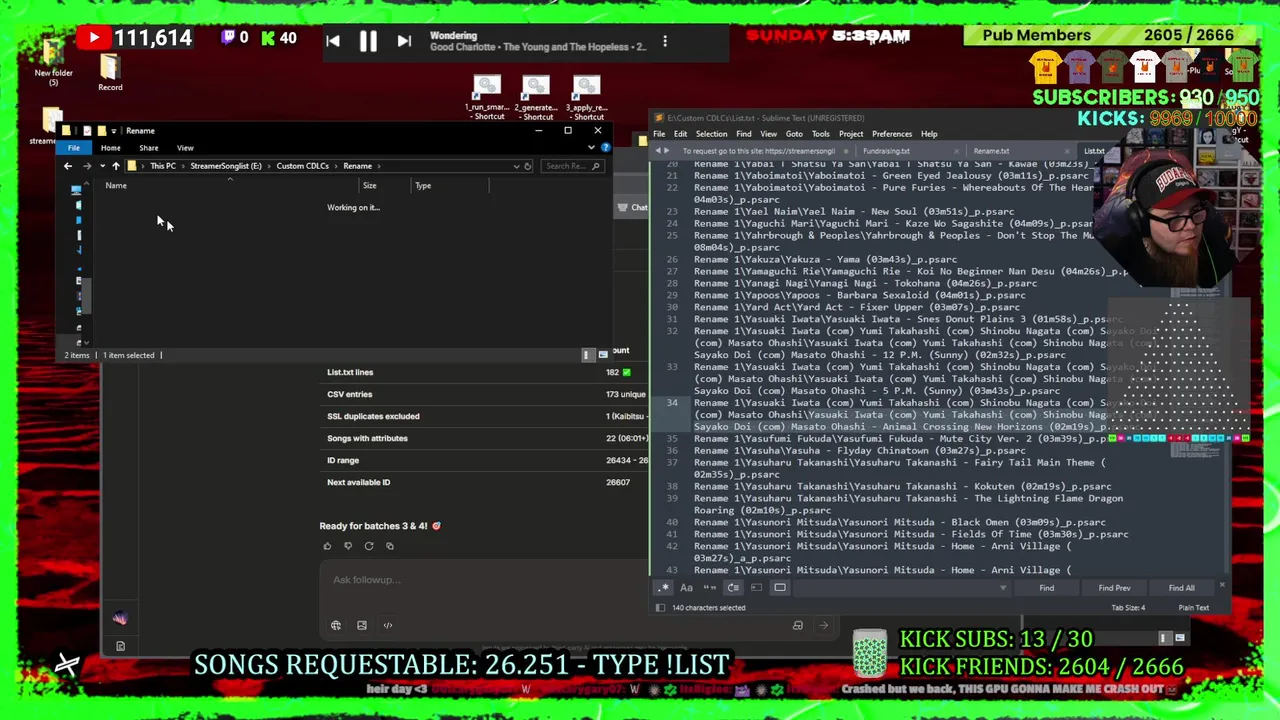Viewport: 1280px width, 720px height.
Task: Toggle in selection search option
Action: coord(756,588)
